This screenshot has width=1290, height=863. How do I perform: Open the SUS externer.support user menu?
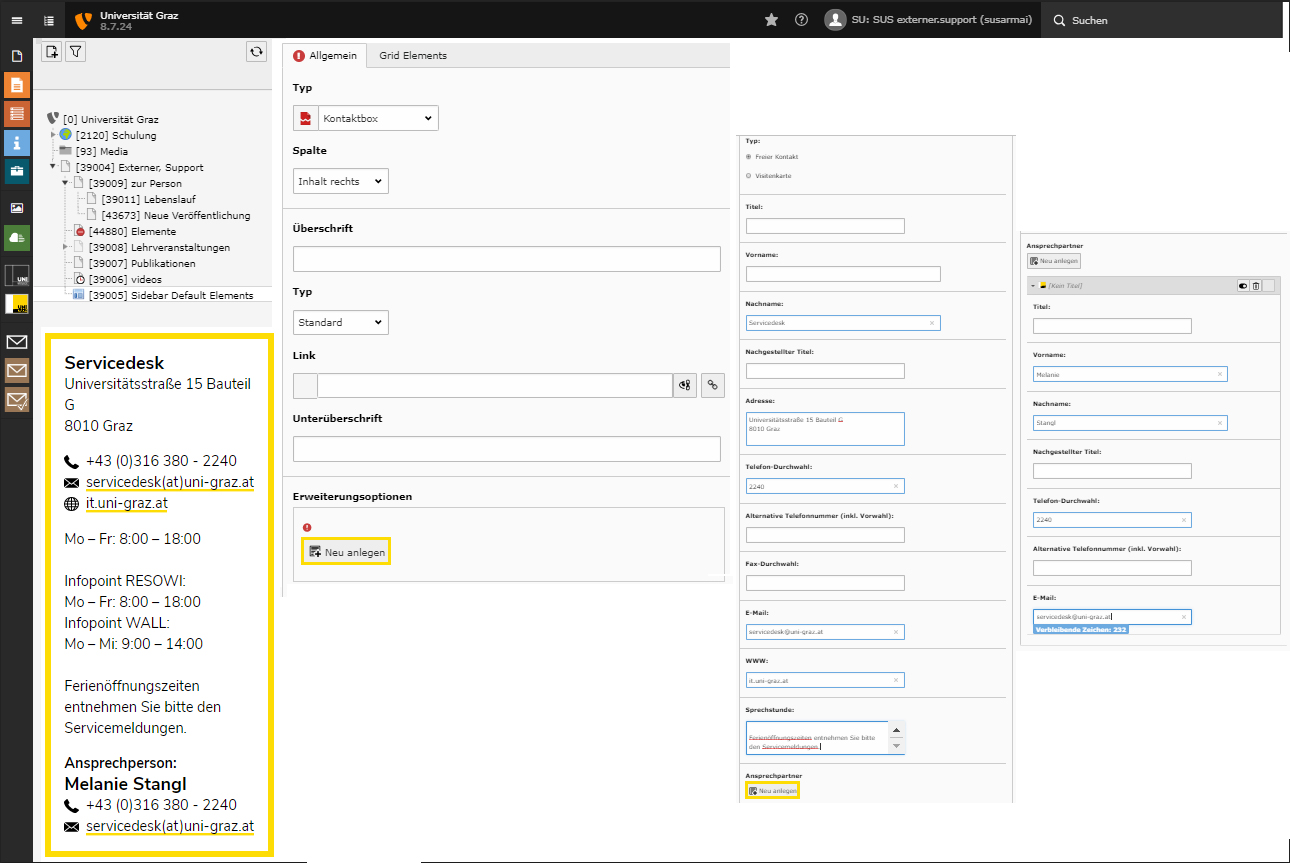929,20
